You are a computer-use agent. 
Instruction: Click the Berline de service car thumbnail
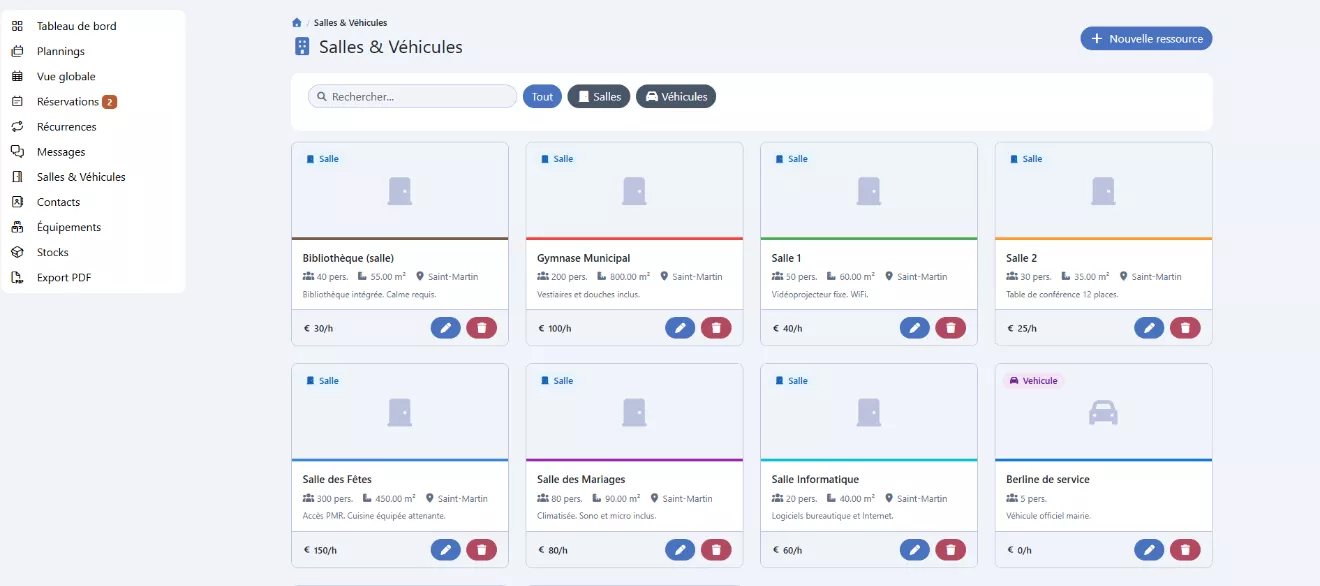pyautogui.click(x=1103, y=412)
